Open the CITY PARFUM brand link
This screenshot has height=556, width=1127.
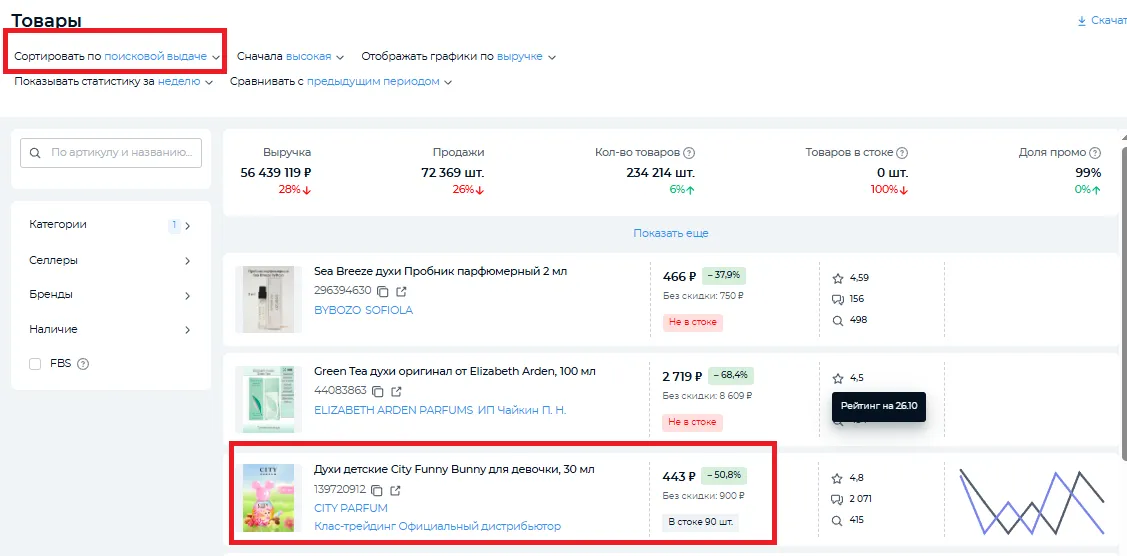(350, 508)
